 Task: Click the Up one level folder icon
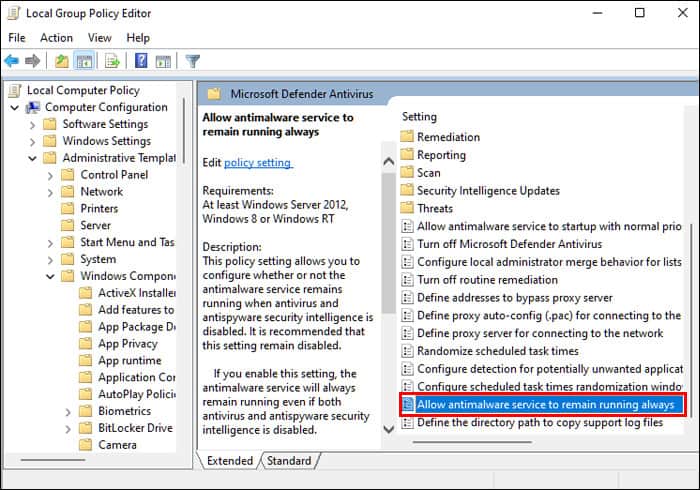point(62,61)
